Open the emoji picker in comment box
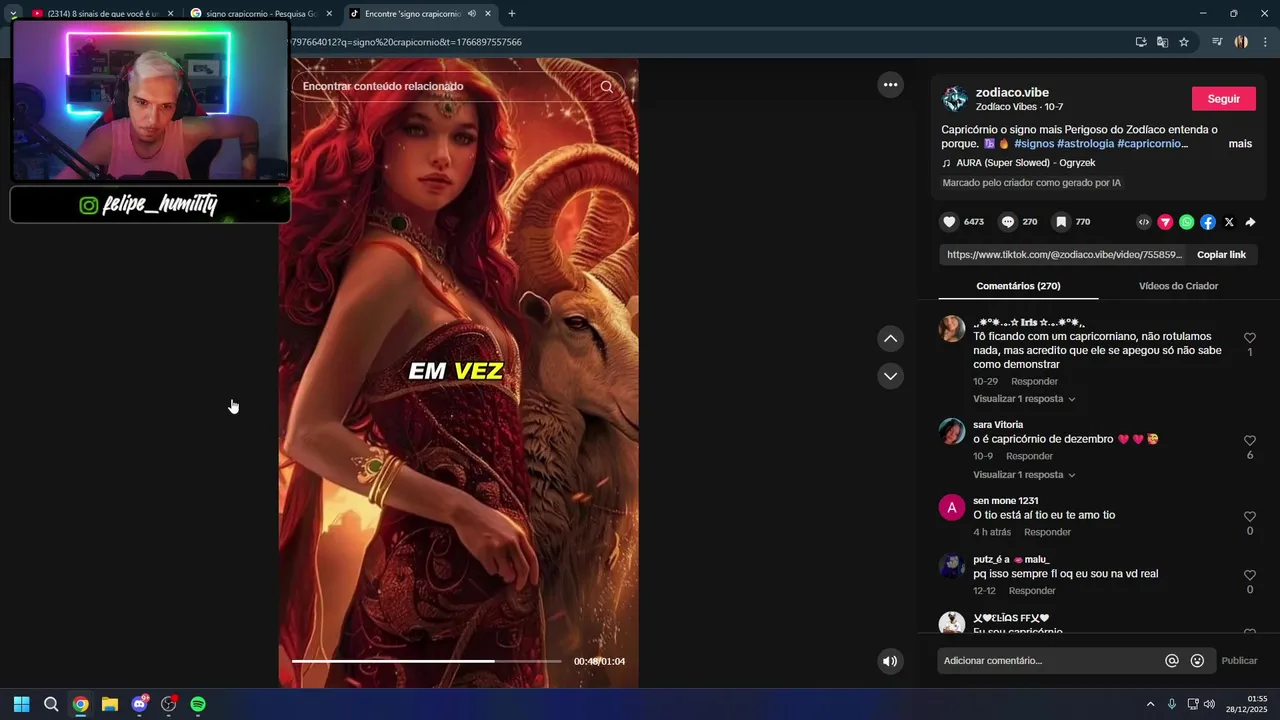Screen dimensions: 1280x720 tap(1197, 661)
